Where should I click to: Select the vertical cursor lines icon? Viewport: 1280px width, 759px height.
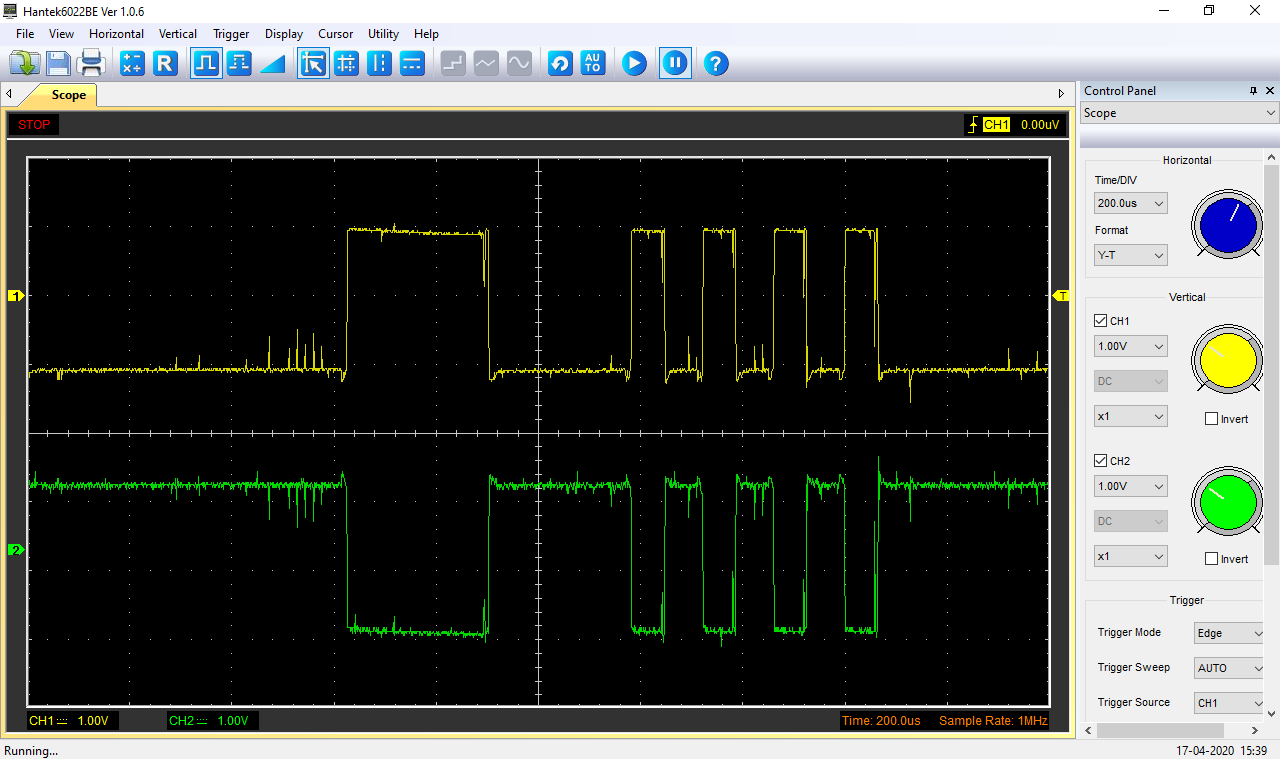[379, 64]
